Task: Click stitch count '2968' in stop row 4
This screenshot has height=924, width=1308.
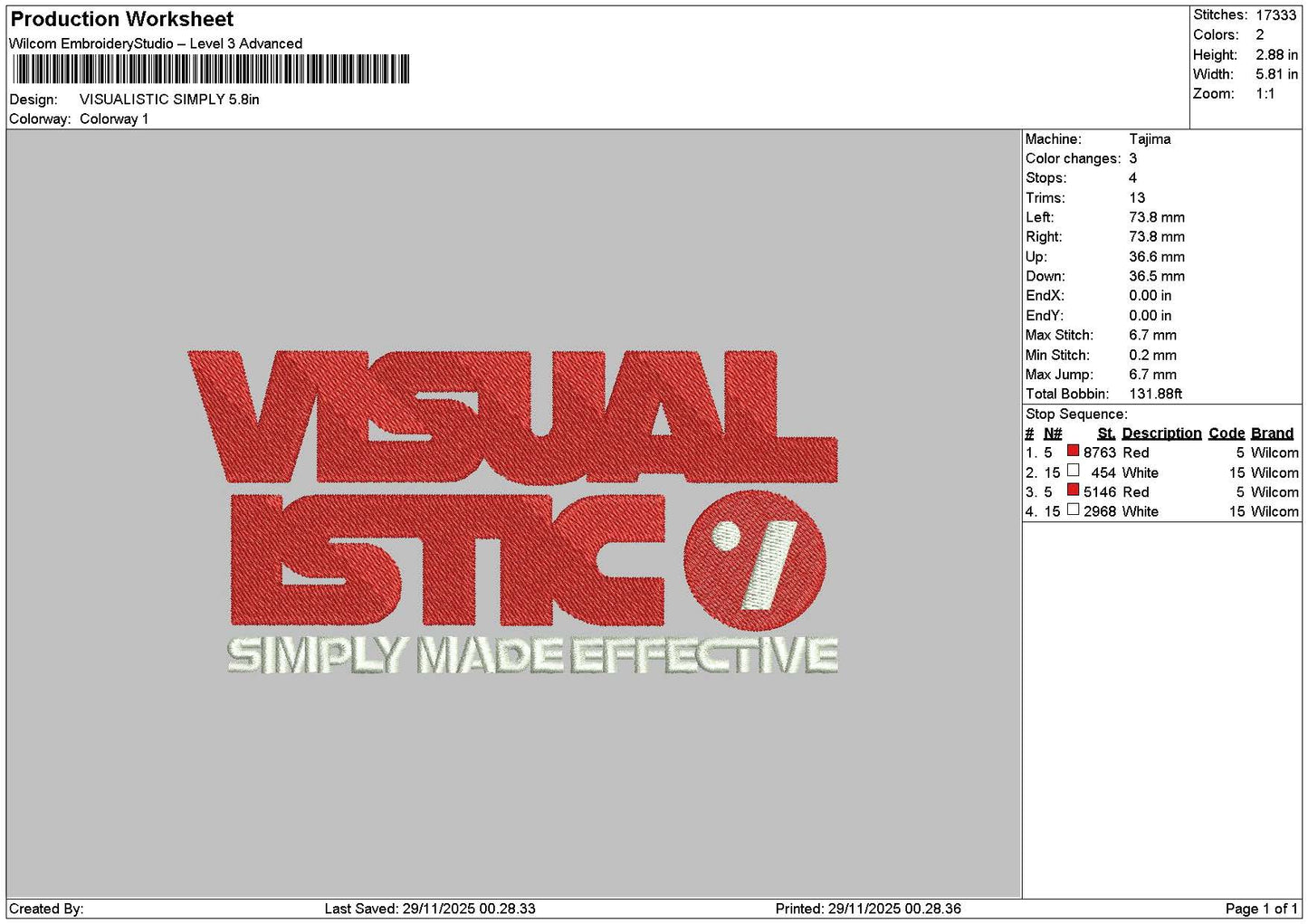Action: pyautogui.click(x=1100, y=512)
